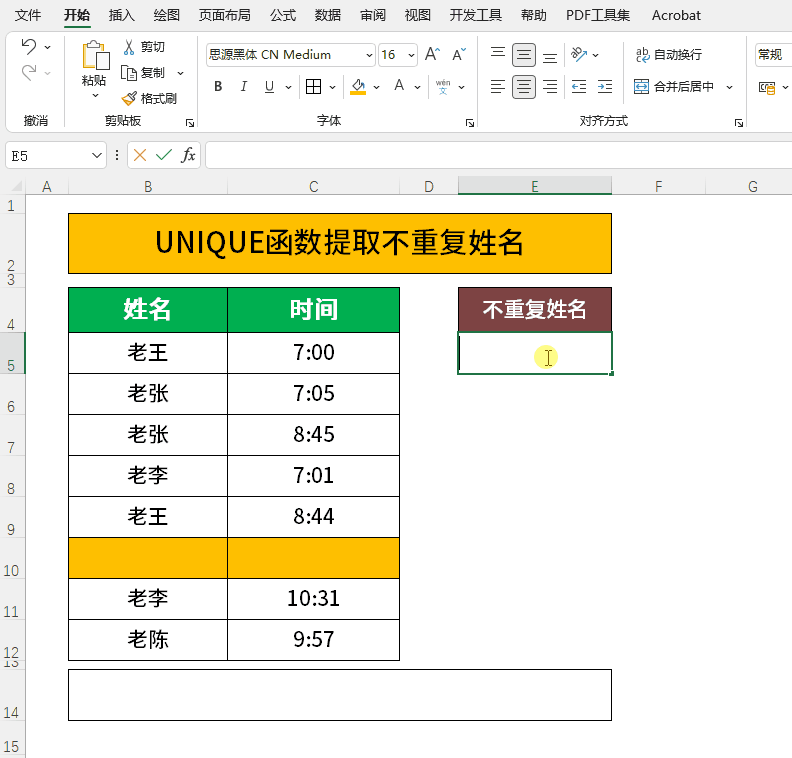Expand paste options arrow under 粘贴
This screenshot has width=792, height=758.
pos(95,95)
